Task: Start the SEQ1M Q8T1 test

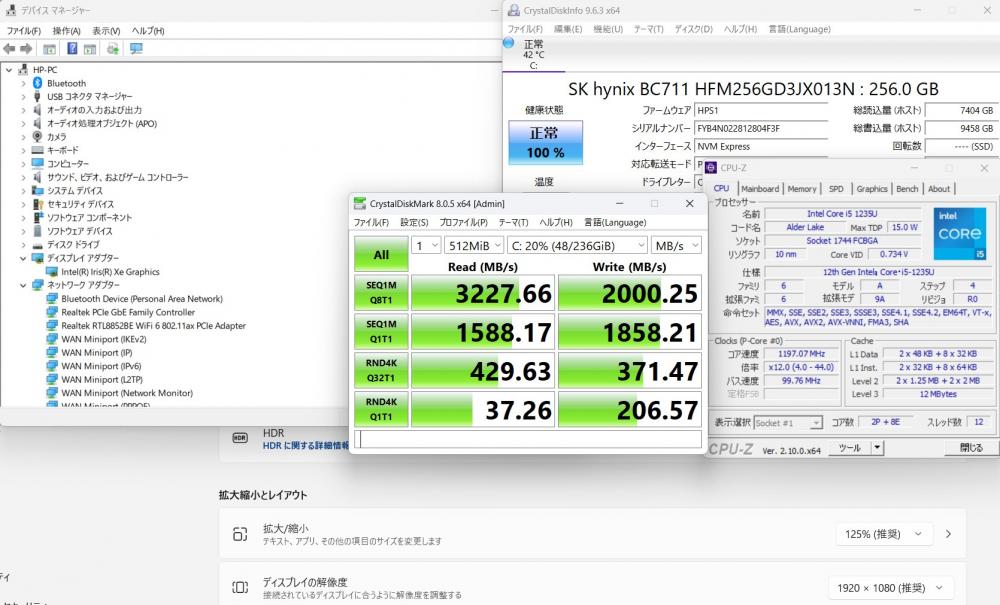Action: 381,293
